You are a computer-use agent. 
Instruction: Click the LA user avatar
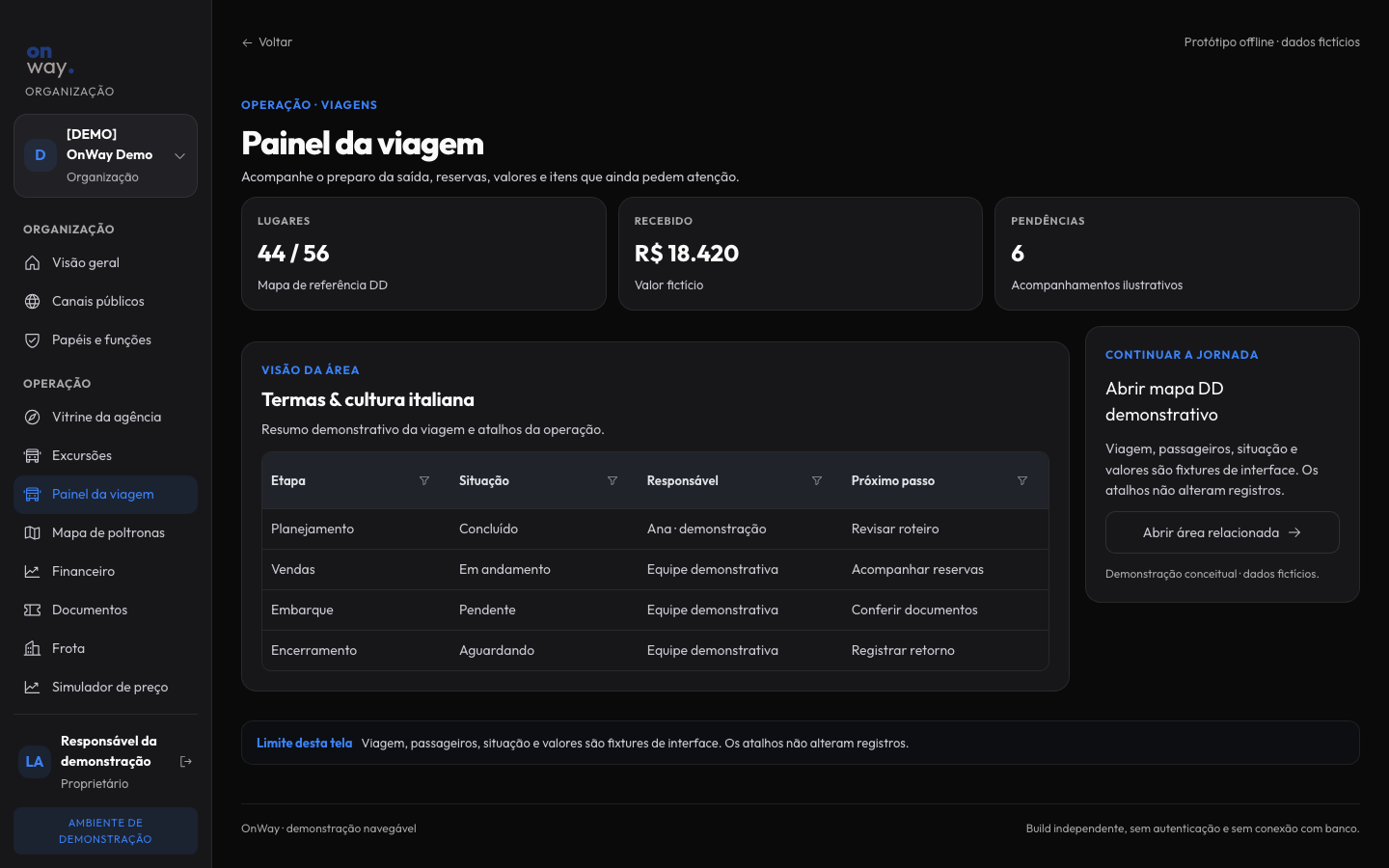[35, 762]
